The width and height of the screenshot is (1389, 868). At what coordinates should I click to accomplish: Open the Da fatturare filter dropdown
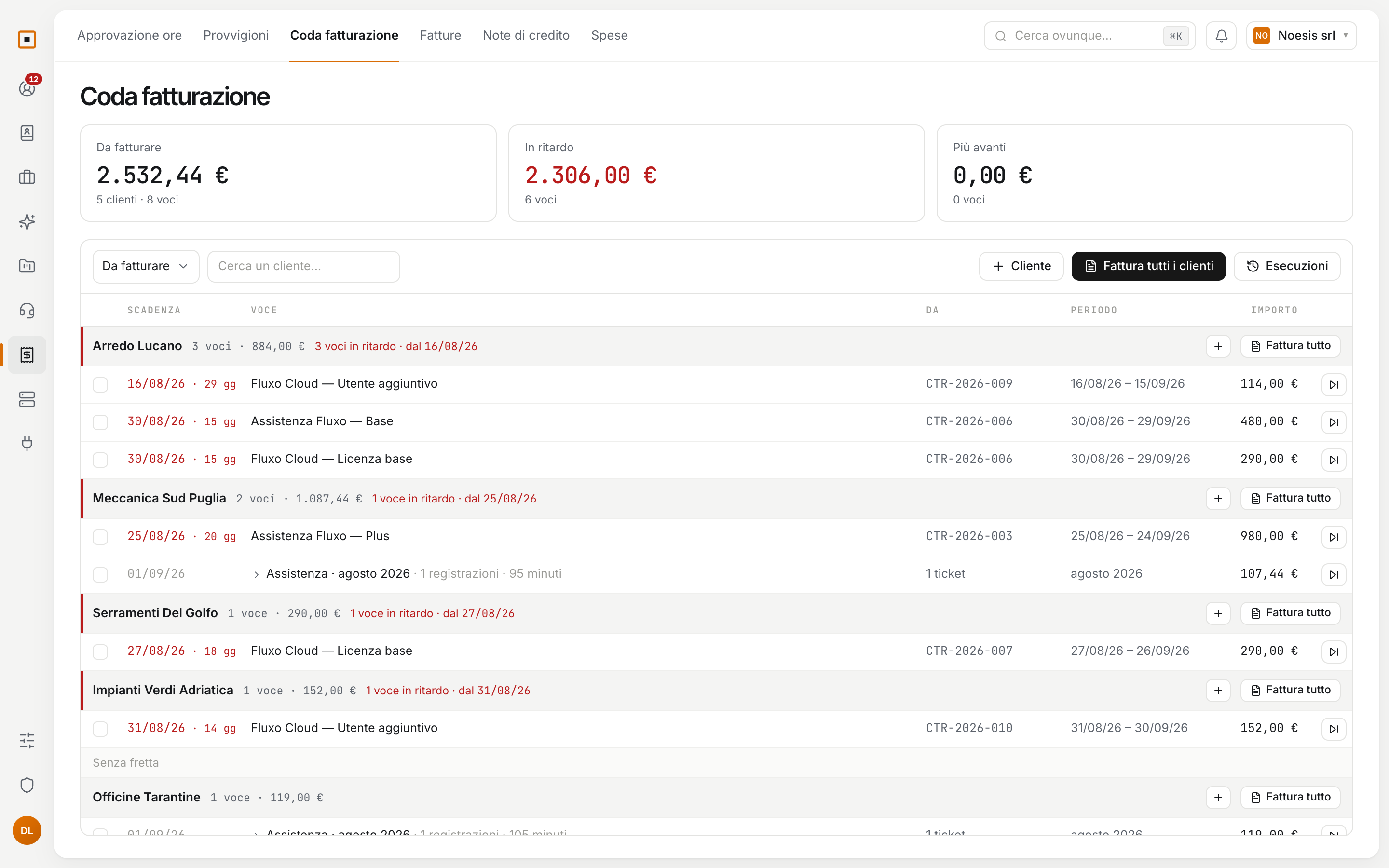point(146,266)
